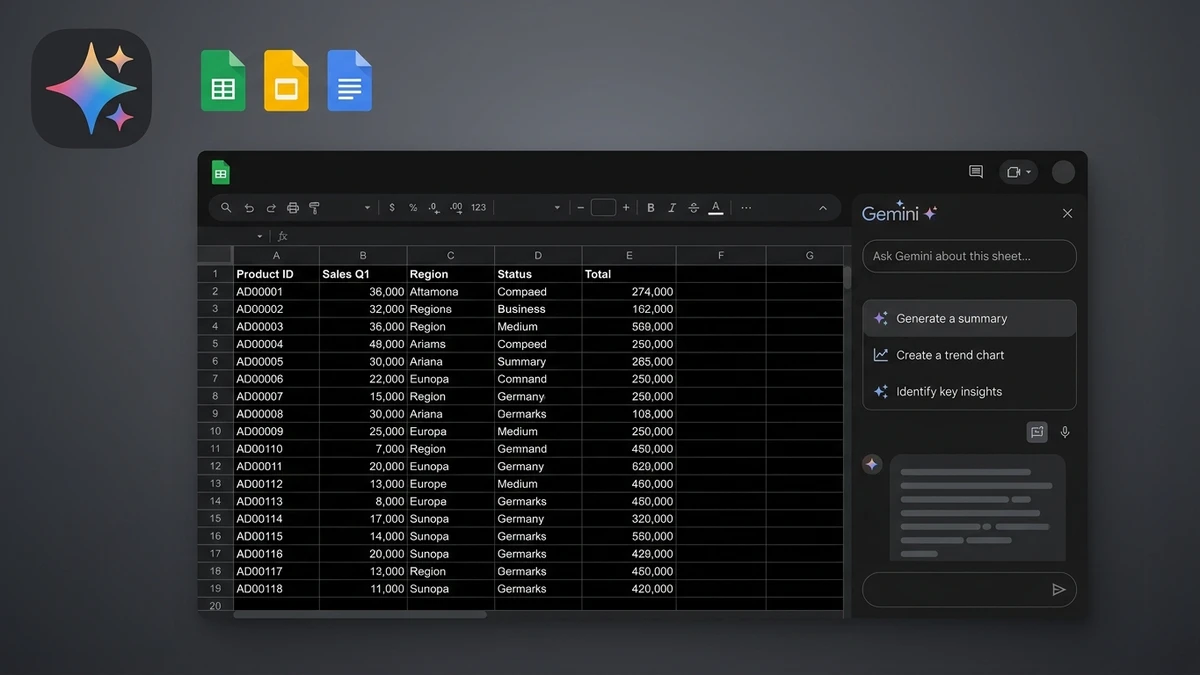Viewport: 1200px width, 675px height.
Task: Choose Create a trend chart suggestion
Action: (x=969, y=355)
